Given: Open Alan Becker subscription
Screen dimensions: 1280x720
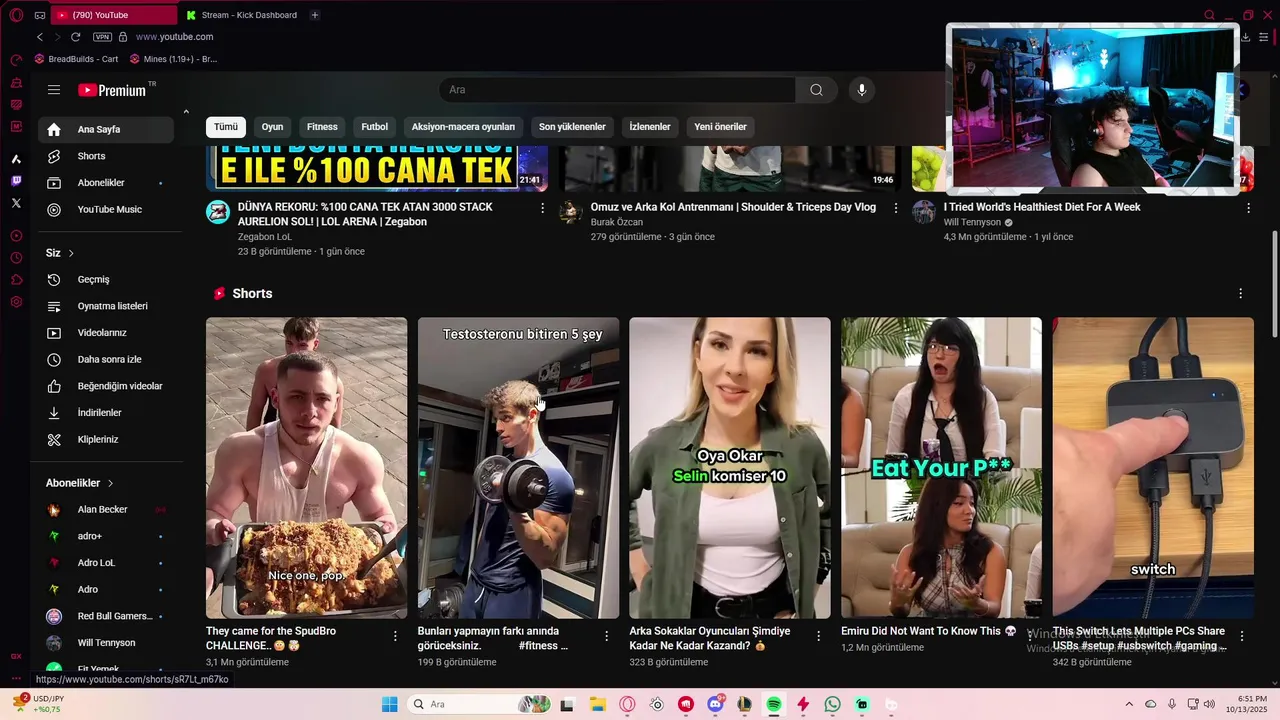Looking at the screenshot, I should [x=106, y=510].
